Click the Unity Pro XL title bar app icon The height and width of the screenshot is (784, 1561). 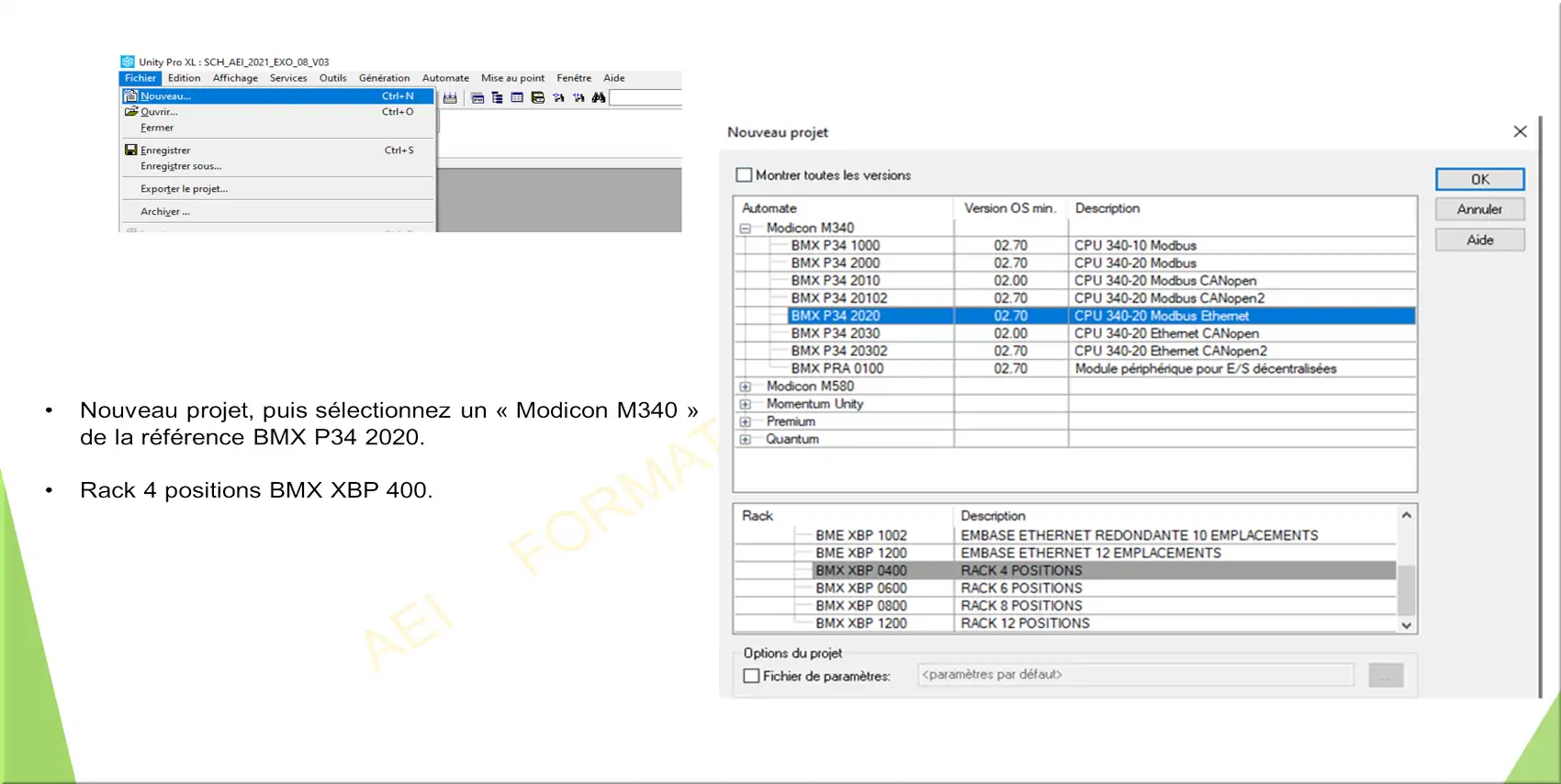tap(128, 62)
